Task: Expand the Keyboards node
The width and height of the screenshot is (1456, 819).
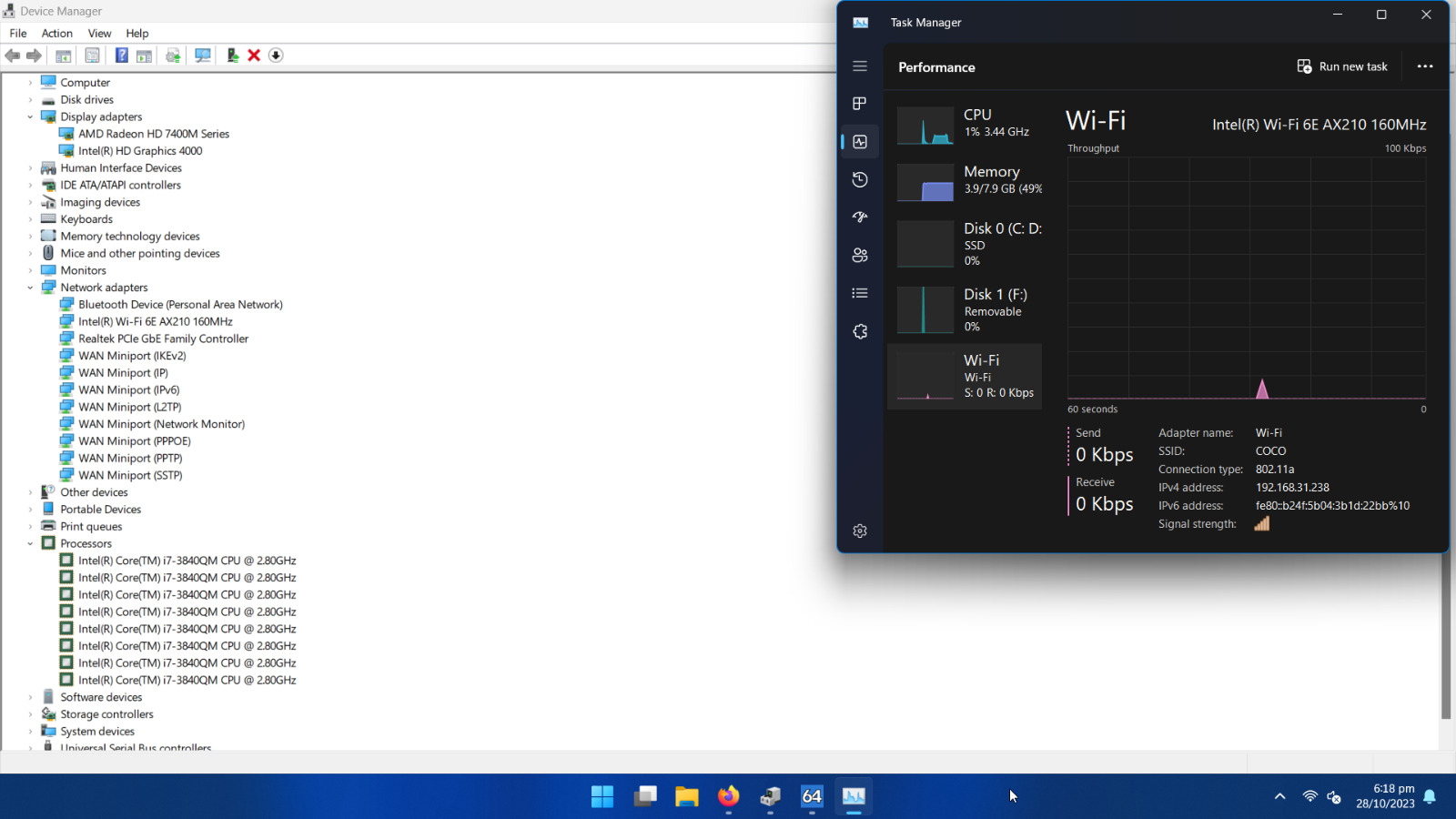Action: click(30, 219)
